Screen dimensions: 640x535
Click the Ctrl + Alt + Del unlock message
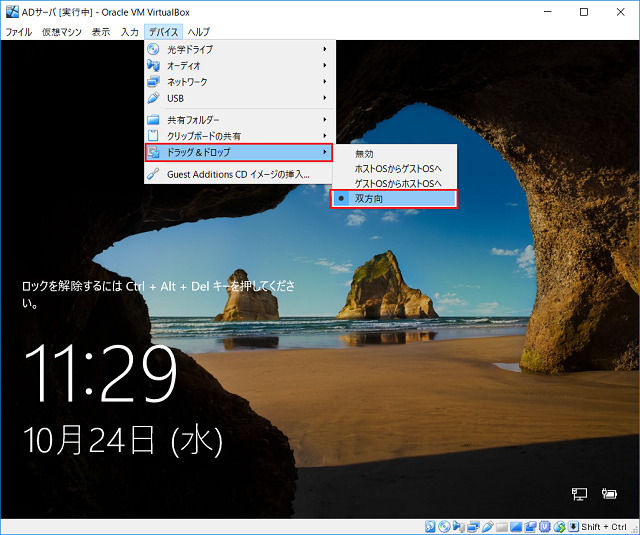158,293
